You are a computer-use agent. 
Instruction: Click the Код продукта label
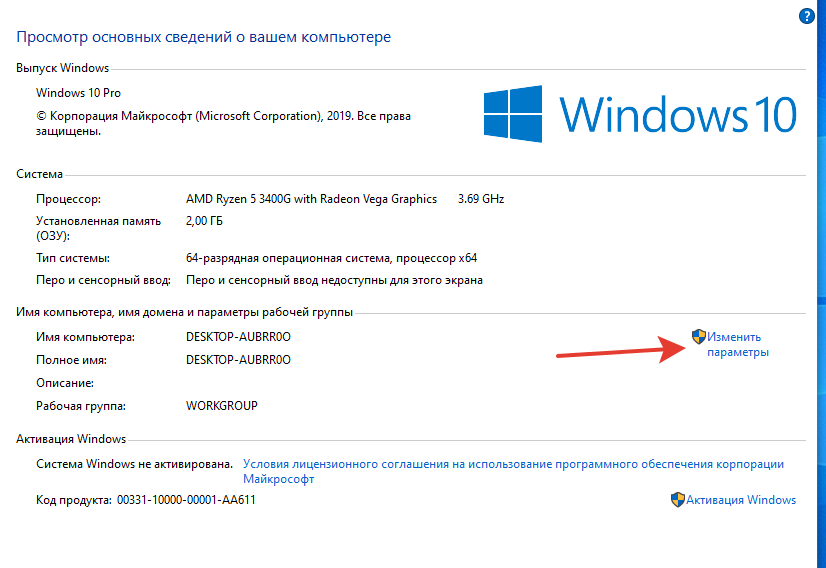74,500
